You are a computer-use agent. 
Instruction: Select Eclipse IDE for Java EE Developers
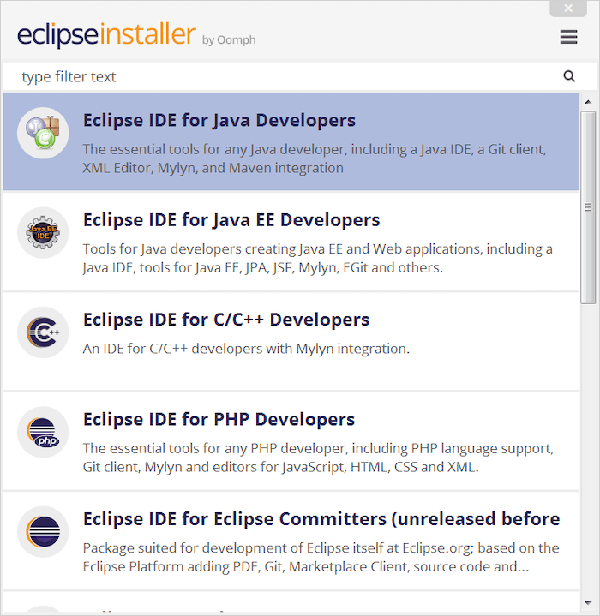(291, 242)
